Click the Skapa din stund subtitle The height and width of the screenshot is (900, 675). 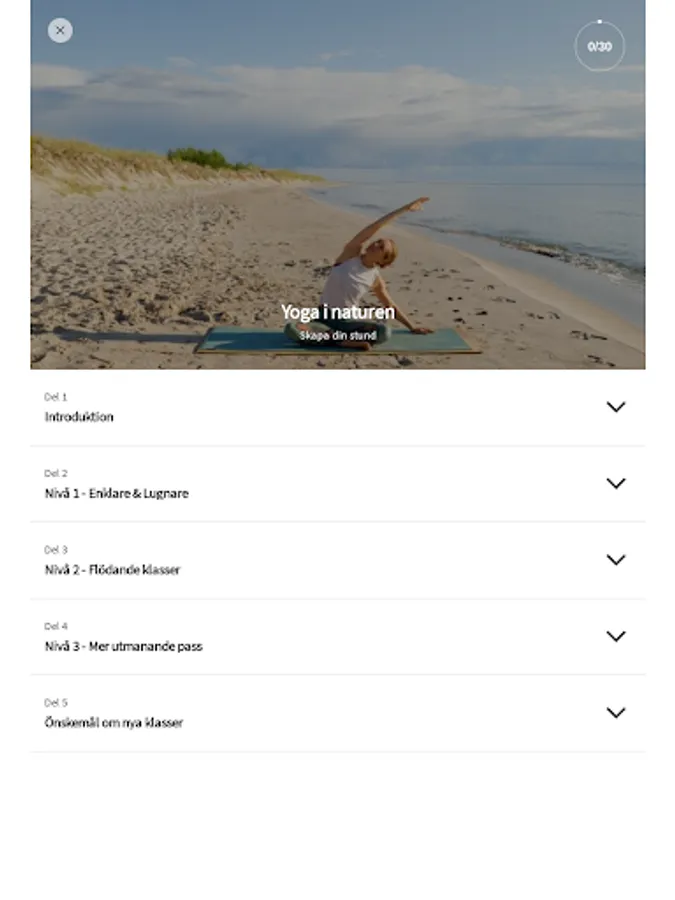[338, 336]
